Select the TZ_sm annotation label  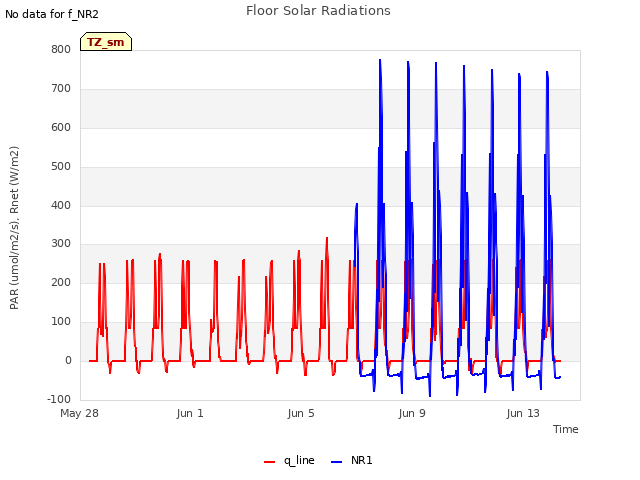(106, 42)
